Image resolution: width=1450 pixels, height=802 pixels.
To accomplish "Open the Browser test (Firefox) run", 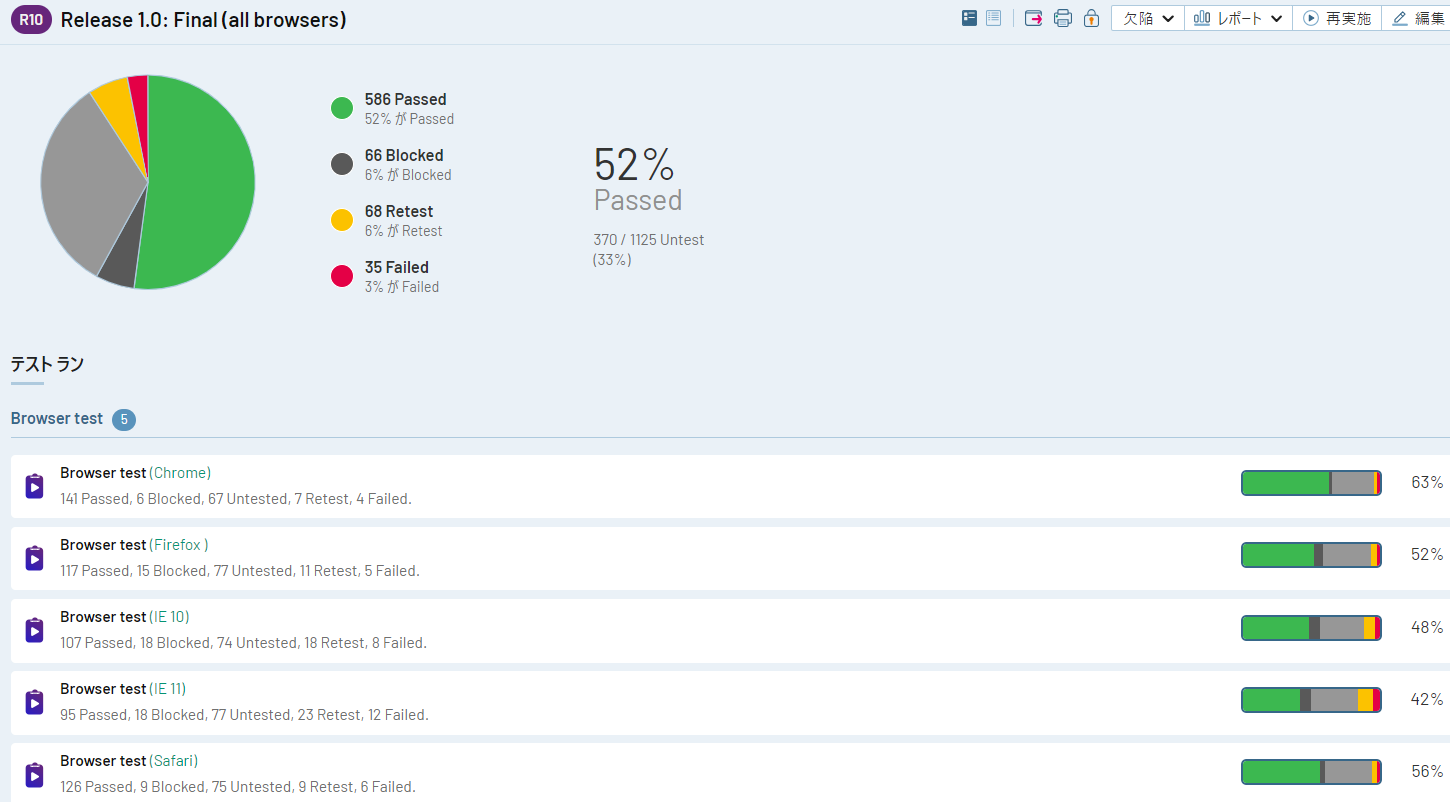I will click(134, 545).
